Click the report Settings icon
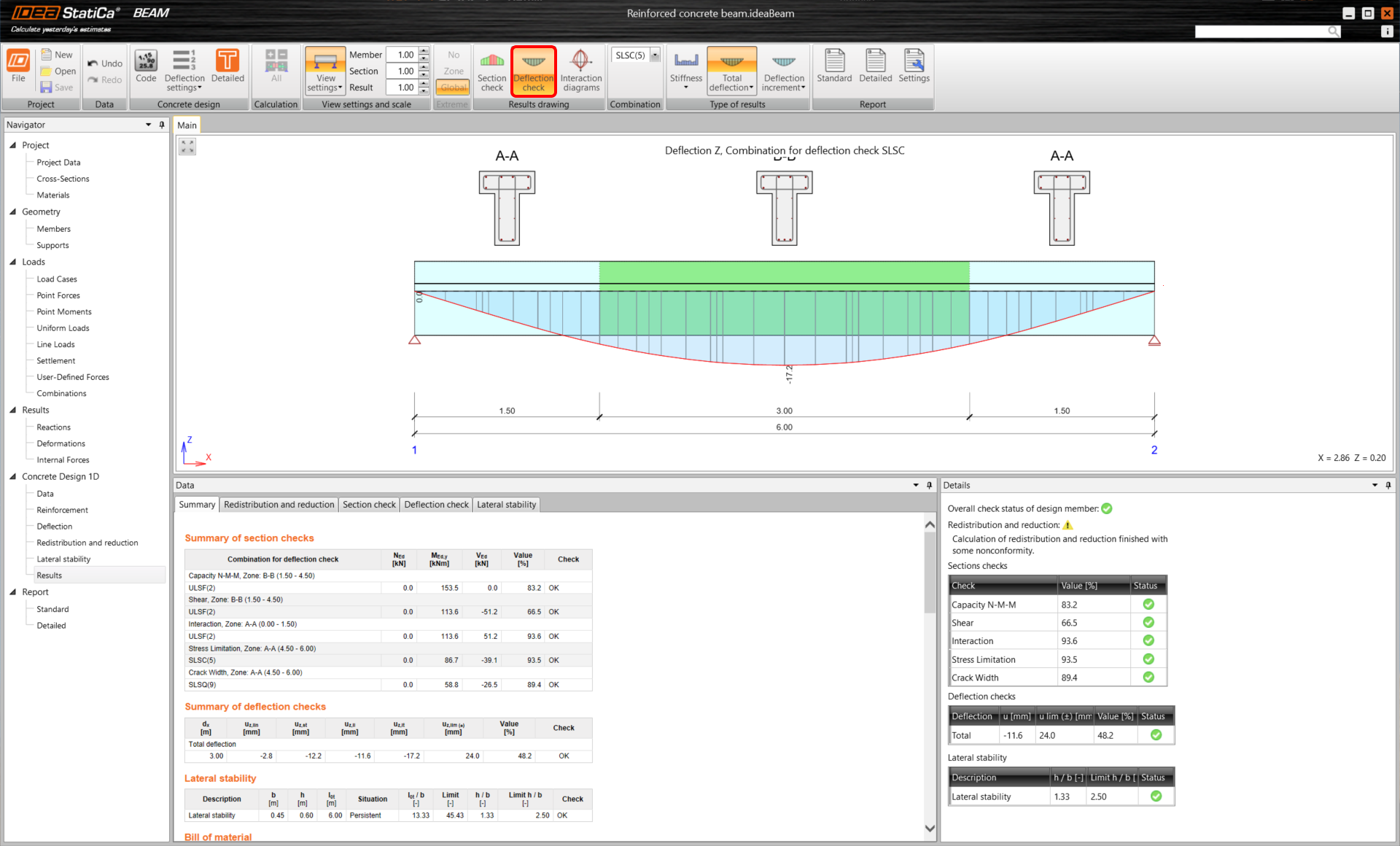The width and height of the screenshot is (1400, 846). coord(914,68)
